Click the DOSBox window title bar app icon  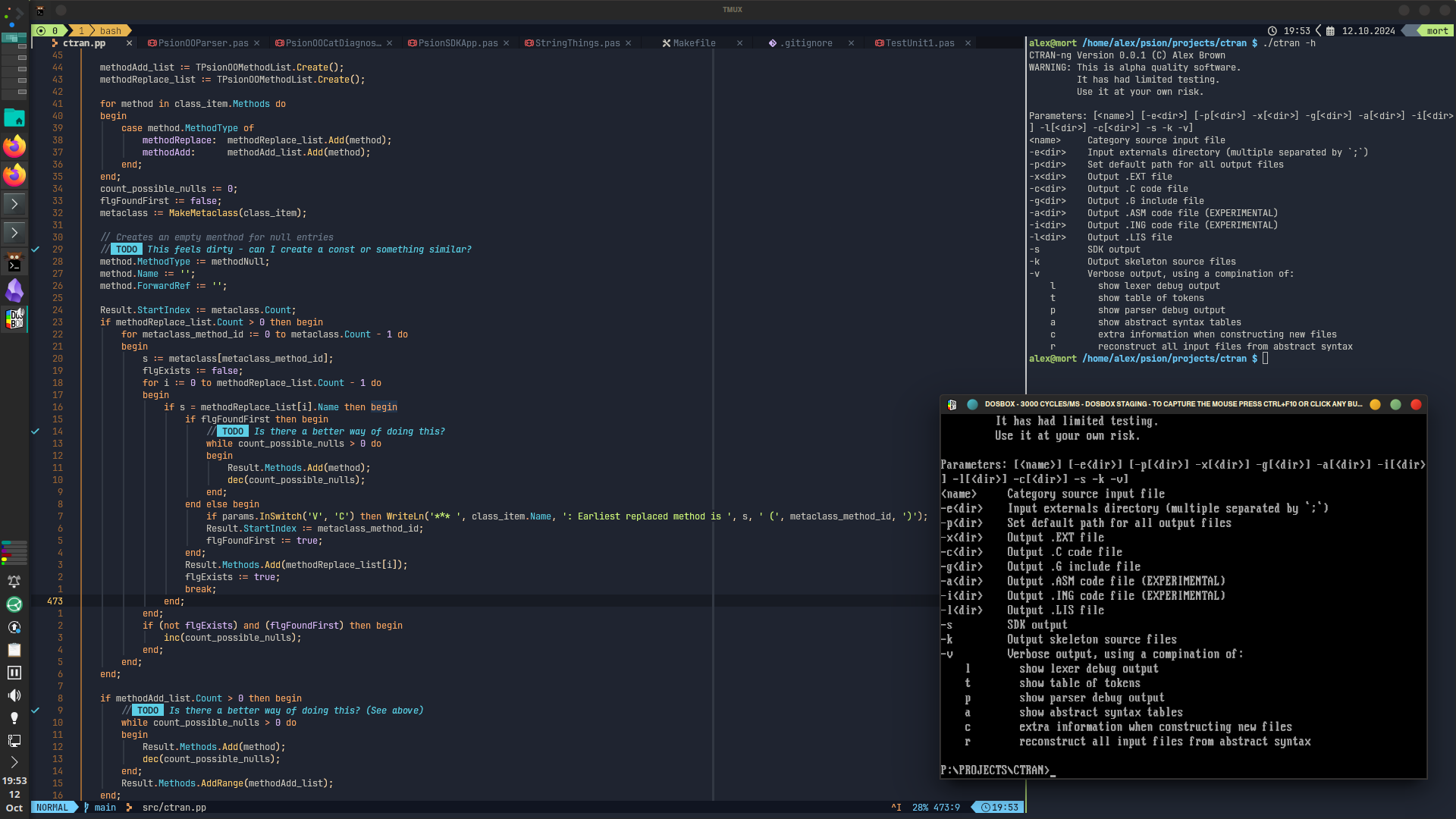pos(952,404)
